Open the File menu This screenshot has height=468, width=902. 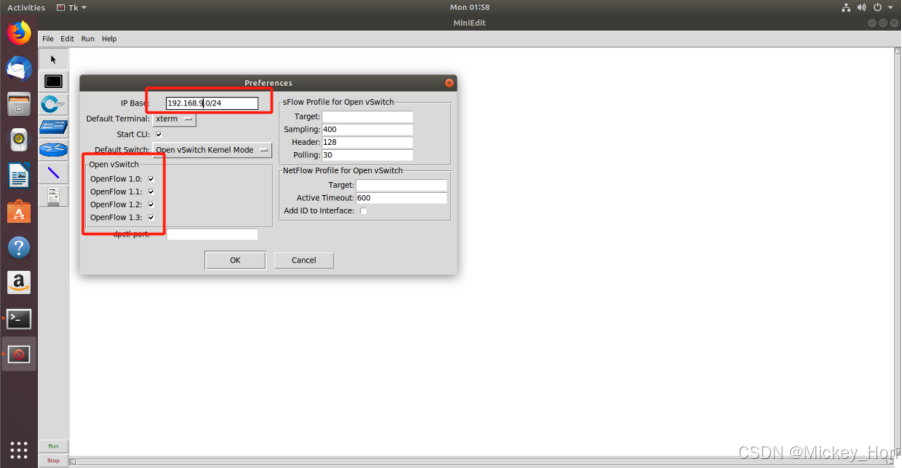tap(48, 39)
